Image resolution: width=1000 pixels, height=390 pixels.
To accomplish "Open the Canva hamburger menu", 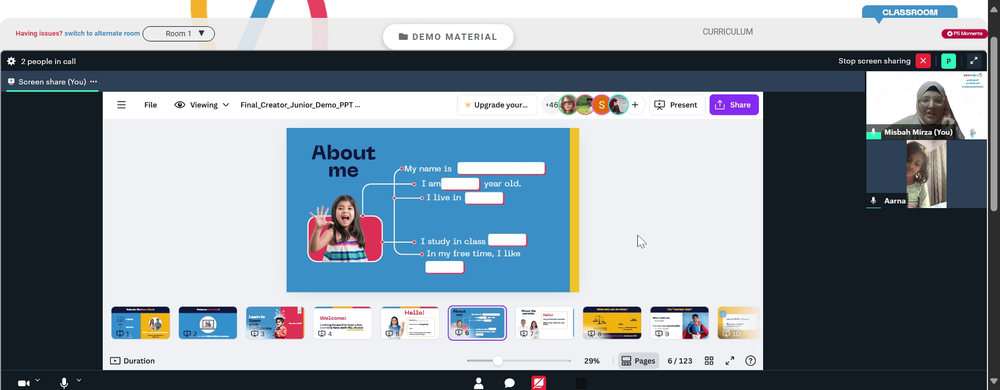I will pos(121,105).
